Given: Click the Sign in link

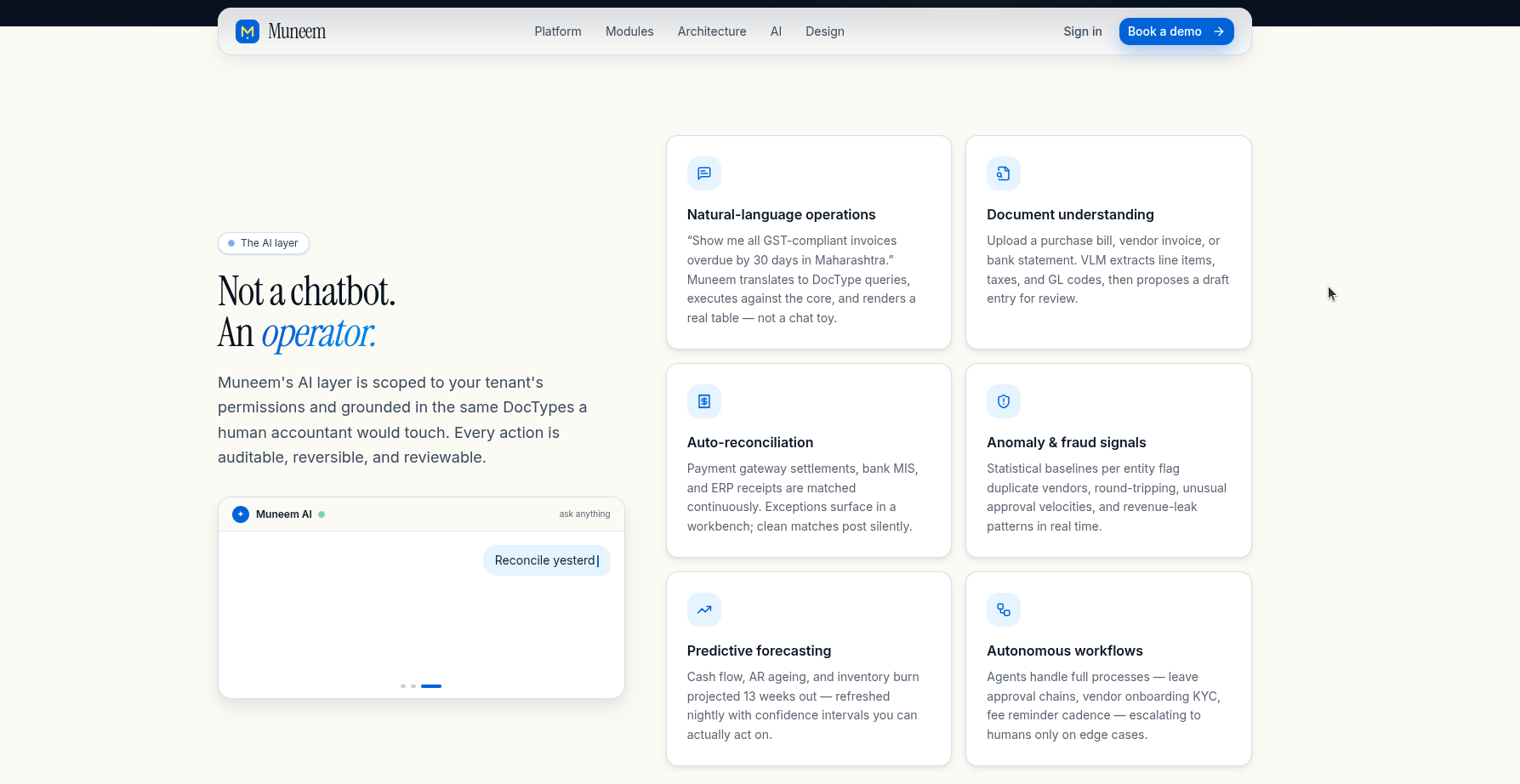Looking at the screenshot, I should click(1083, 31).
